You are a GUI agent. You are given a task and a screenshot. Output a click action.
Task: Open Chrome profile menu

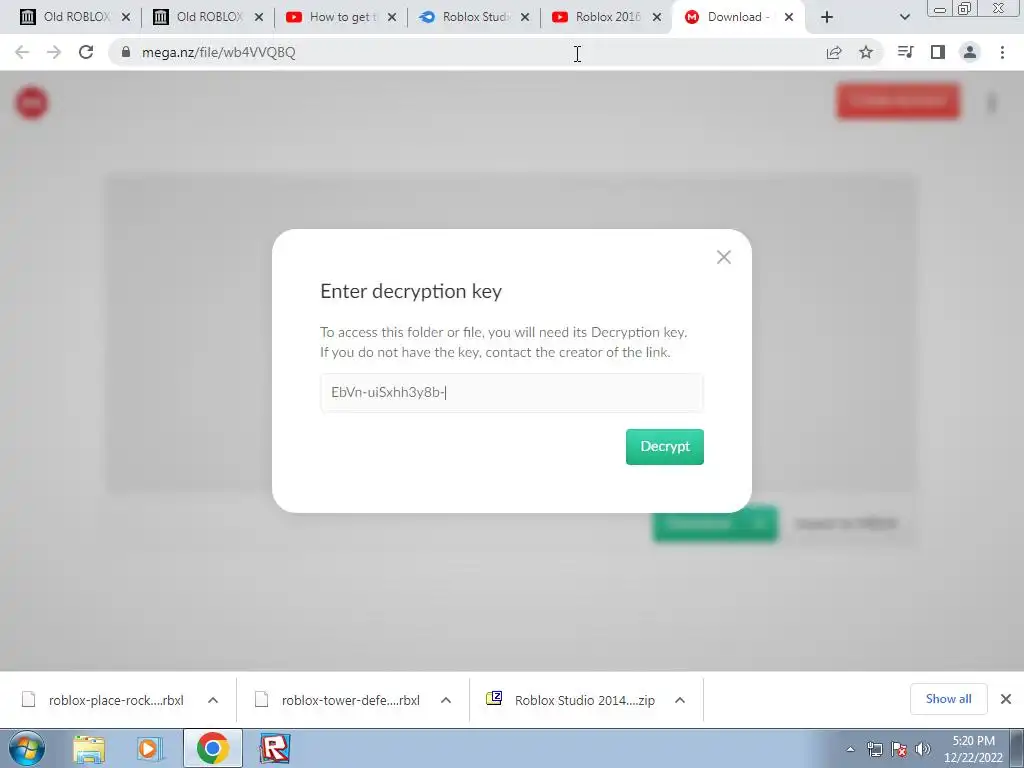(970, 52)
